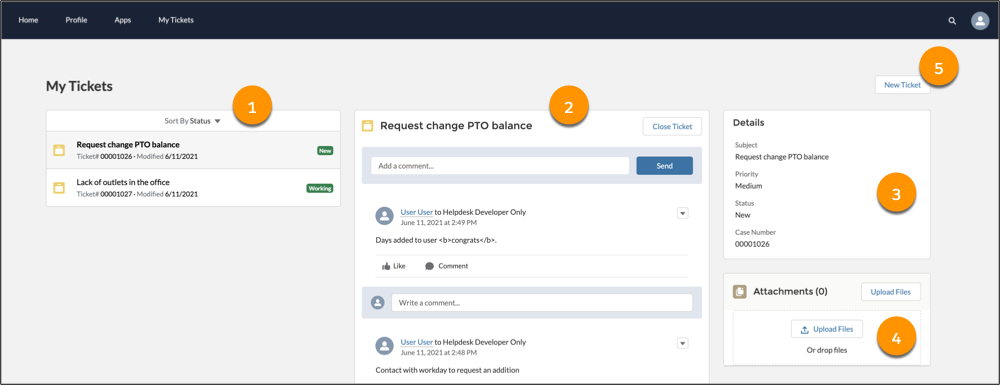Click the Subject value in Details

(782, 157)
